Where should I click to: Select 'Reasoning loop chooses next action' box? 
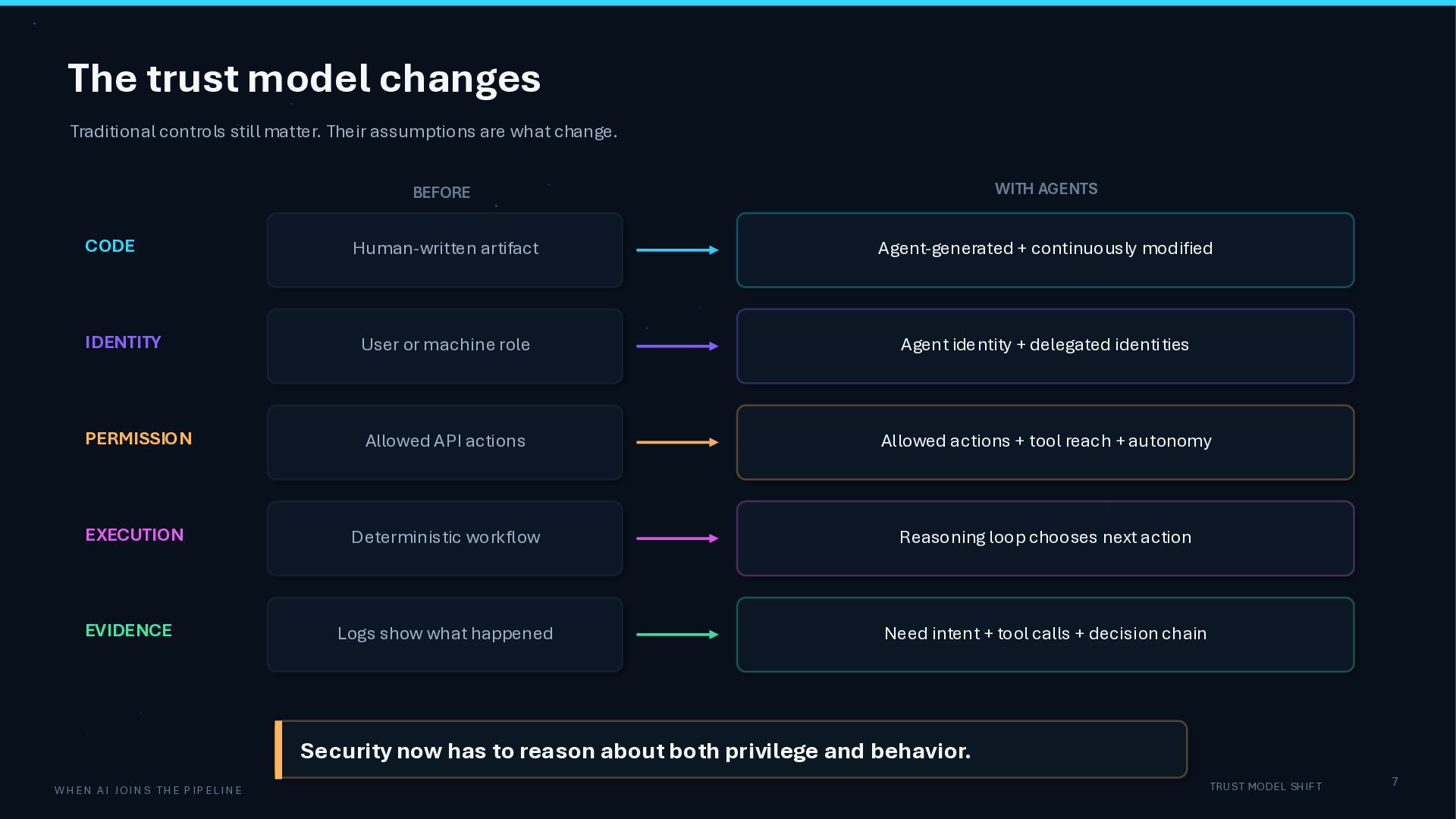tap(1045, 538)
